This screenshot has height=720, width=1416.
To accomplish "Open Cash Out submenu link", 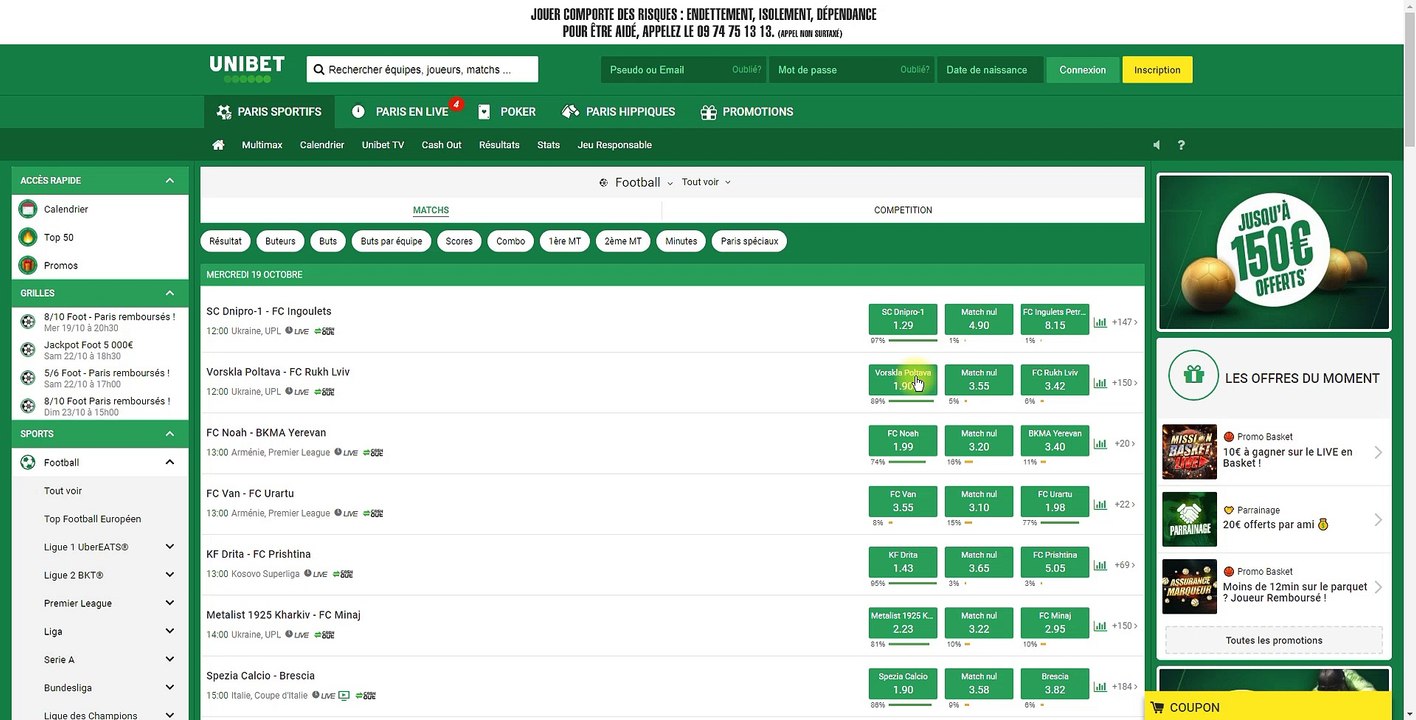I will pyautogui.click(x=441, y=145).
